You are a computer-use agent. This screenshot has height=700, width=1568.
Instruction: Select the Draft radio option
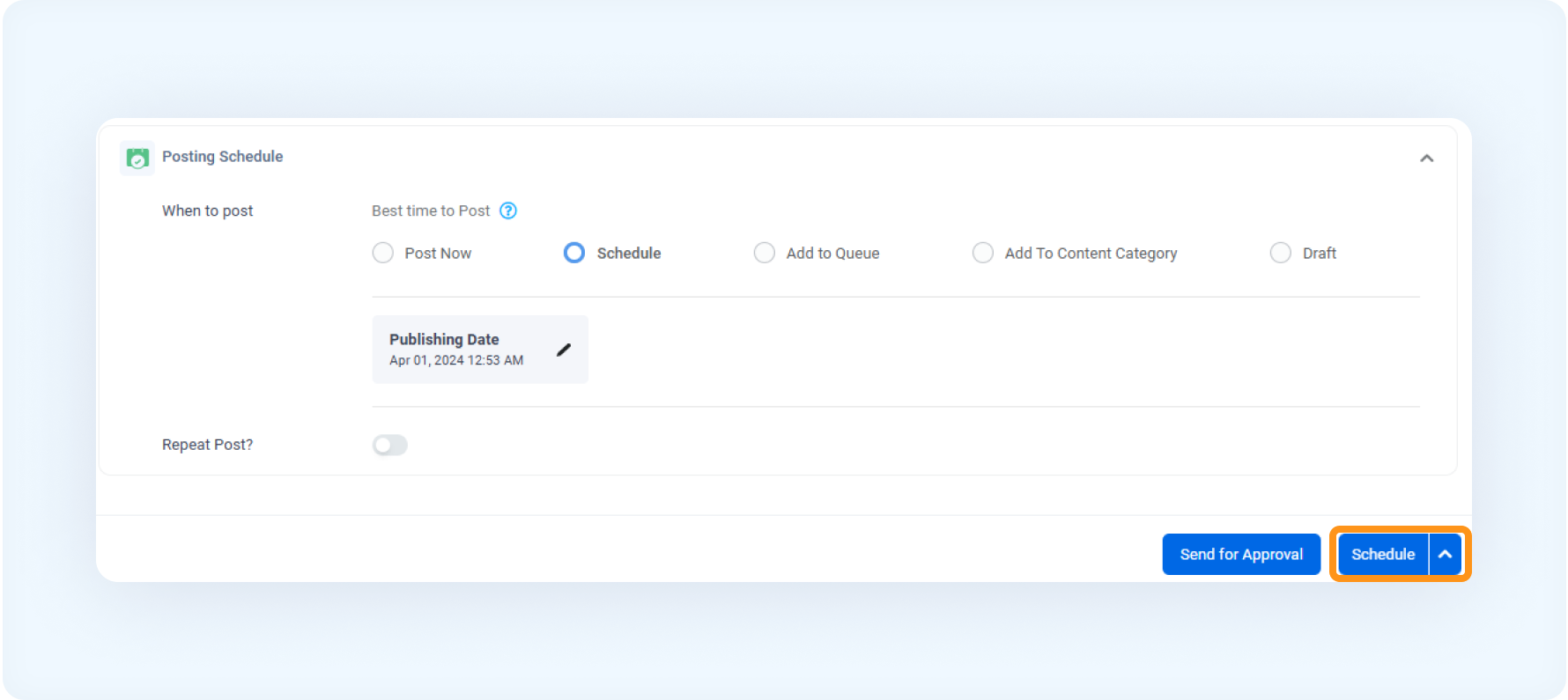click(x=1281, y=253)
